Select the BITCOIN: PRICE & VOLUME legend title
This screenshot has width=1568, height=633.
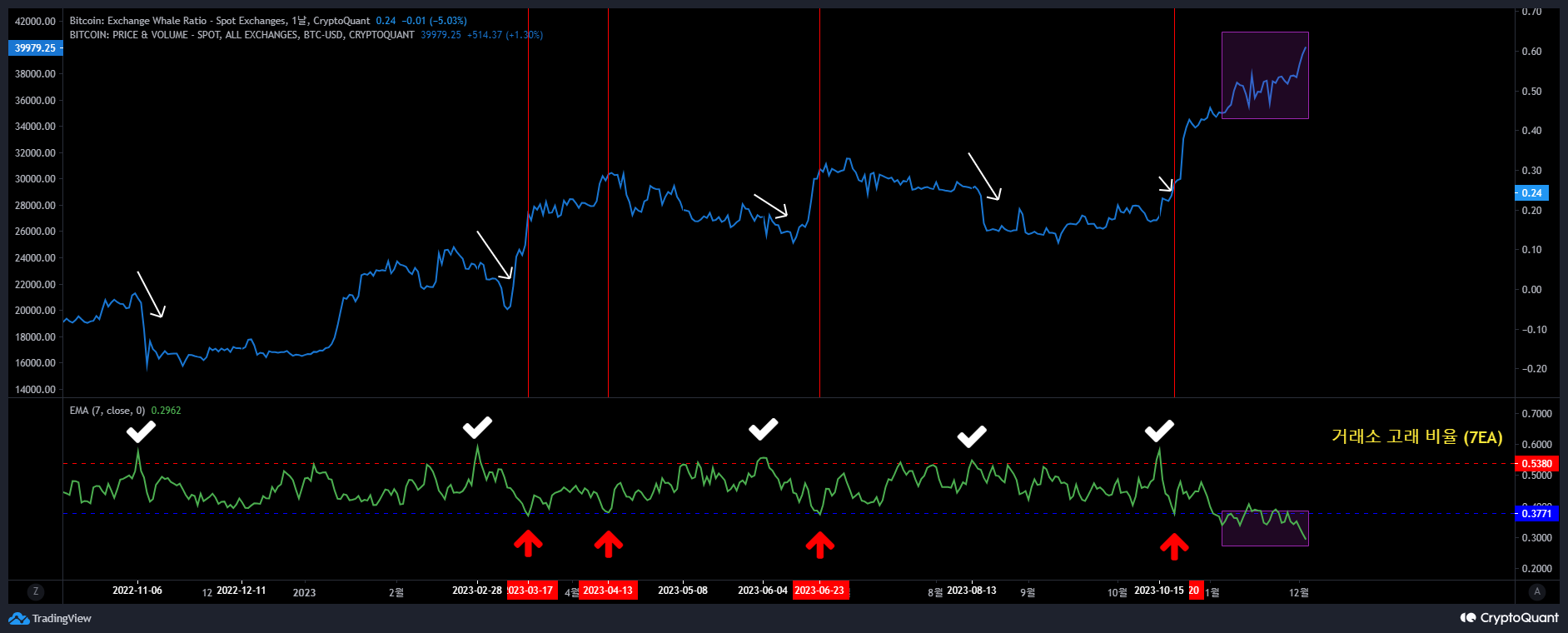pos(241,35)
